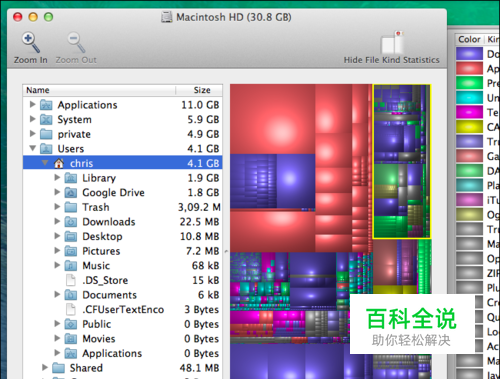Image resolution: width=500 pixels, height=379 pixels.
Task: Click the Movies folder icon
Action: (x=71, y=339)
